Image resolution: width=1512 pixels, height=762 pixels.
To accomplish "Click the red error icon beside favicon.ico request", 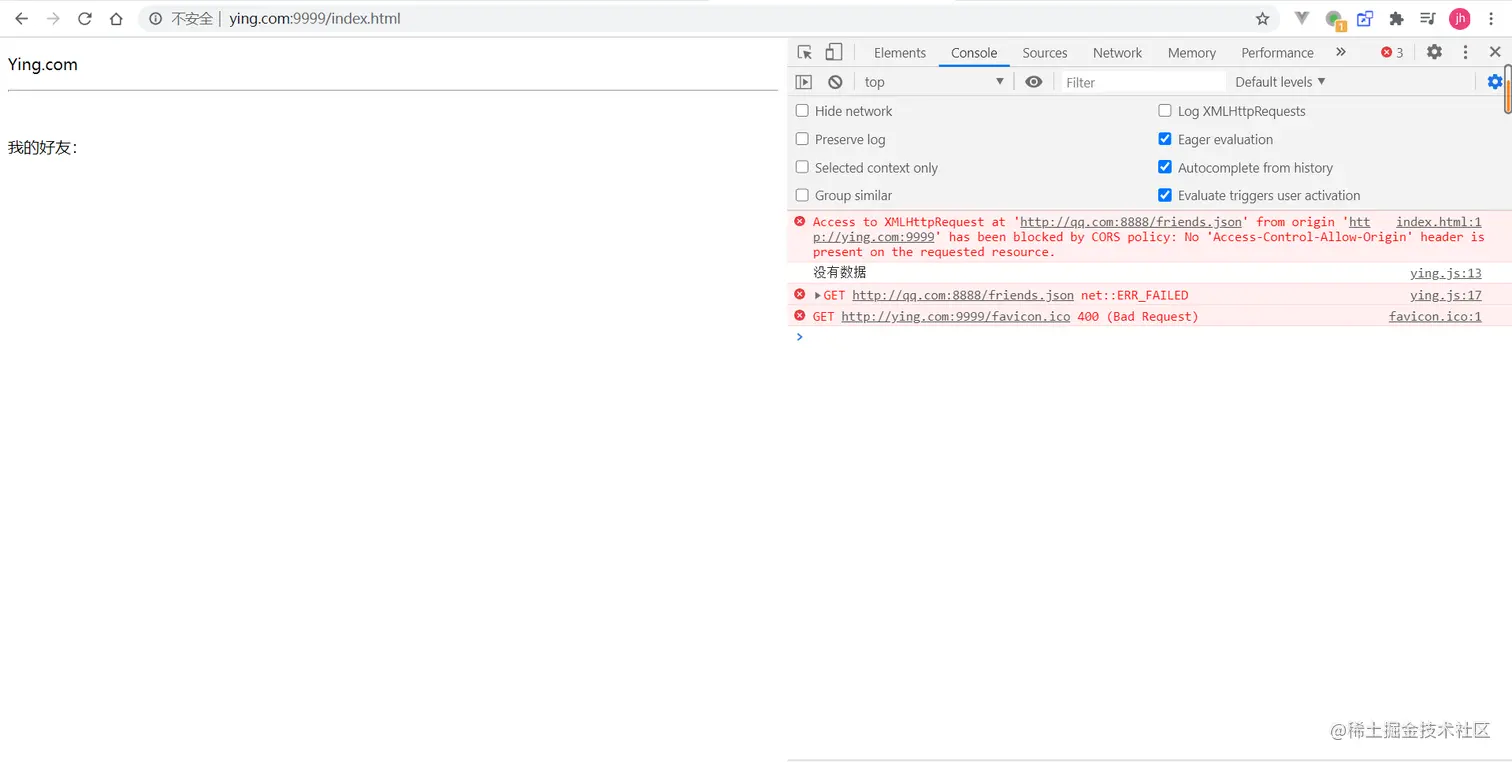I will point(799,316).
